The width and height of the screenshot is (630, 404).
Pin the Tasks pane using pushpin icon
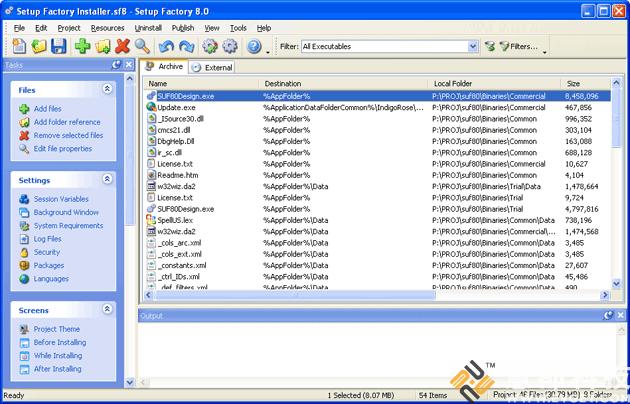[116, 64]
